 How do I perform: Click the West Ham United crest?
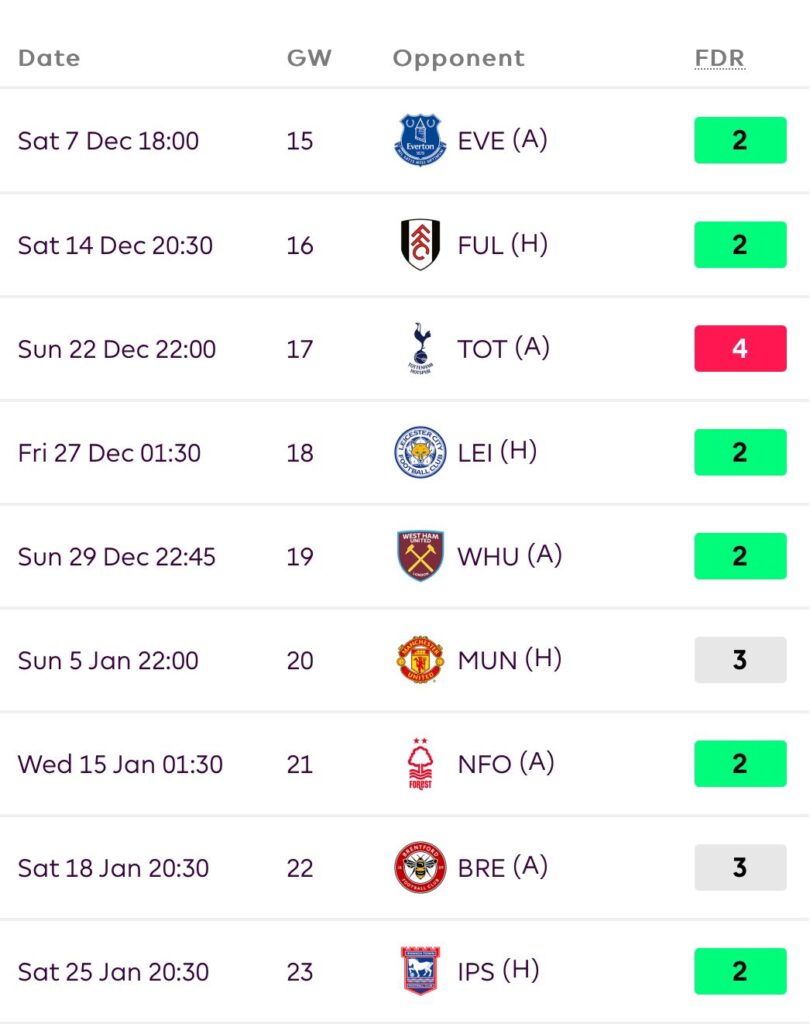(x=420, y=556)
